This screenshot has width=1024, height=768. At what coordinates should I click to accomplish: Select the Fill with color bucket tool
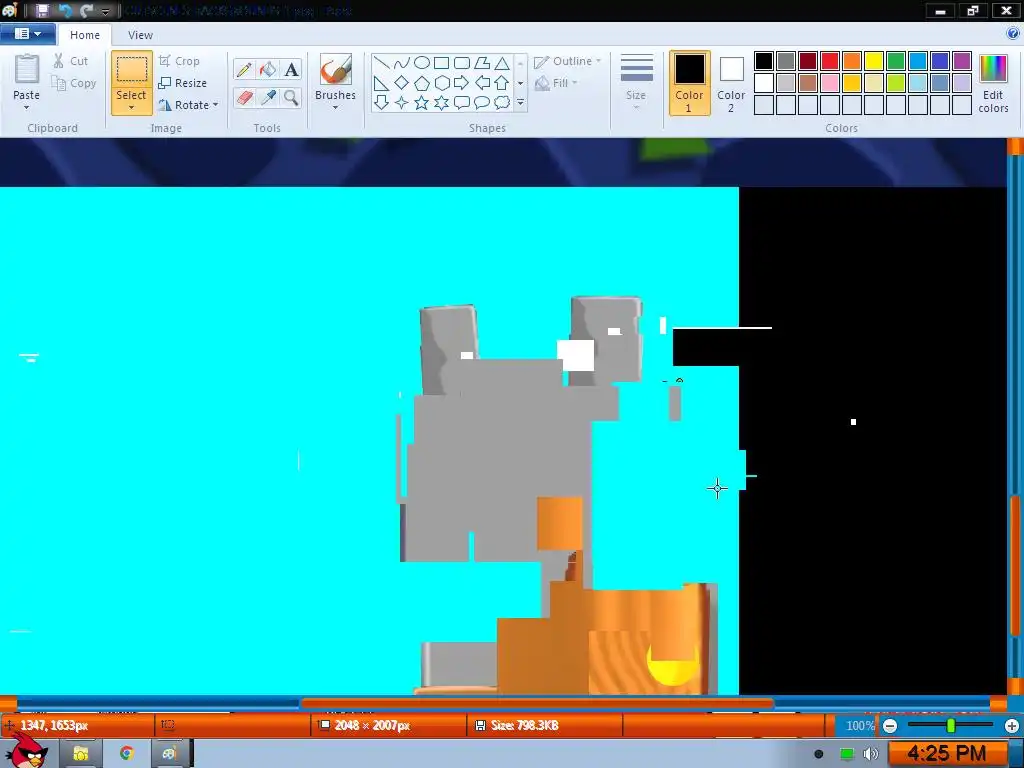click(268, 69)
